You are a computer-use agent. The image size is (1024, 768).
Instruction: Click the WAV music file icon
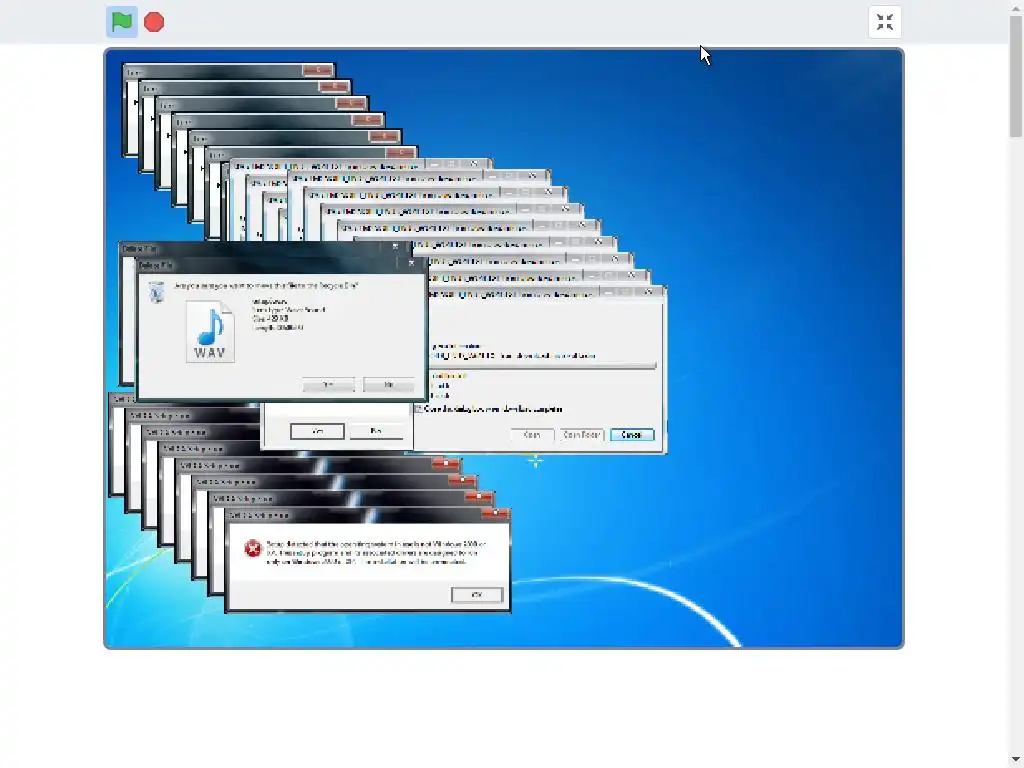tap(210, 331)
